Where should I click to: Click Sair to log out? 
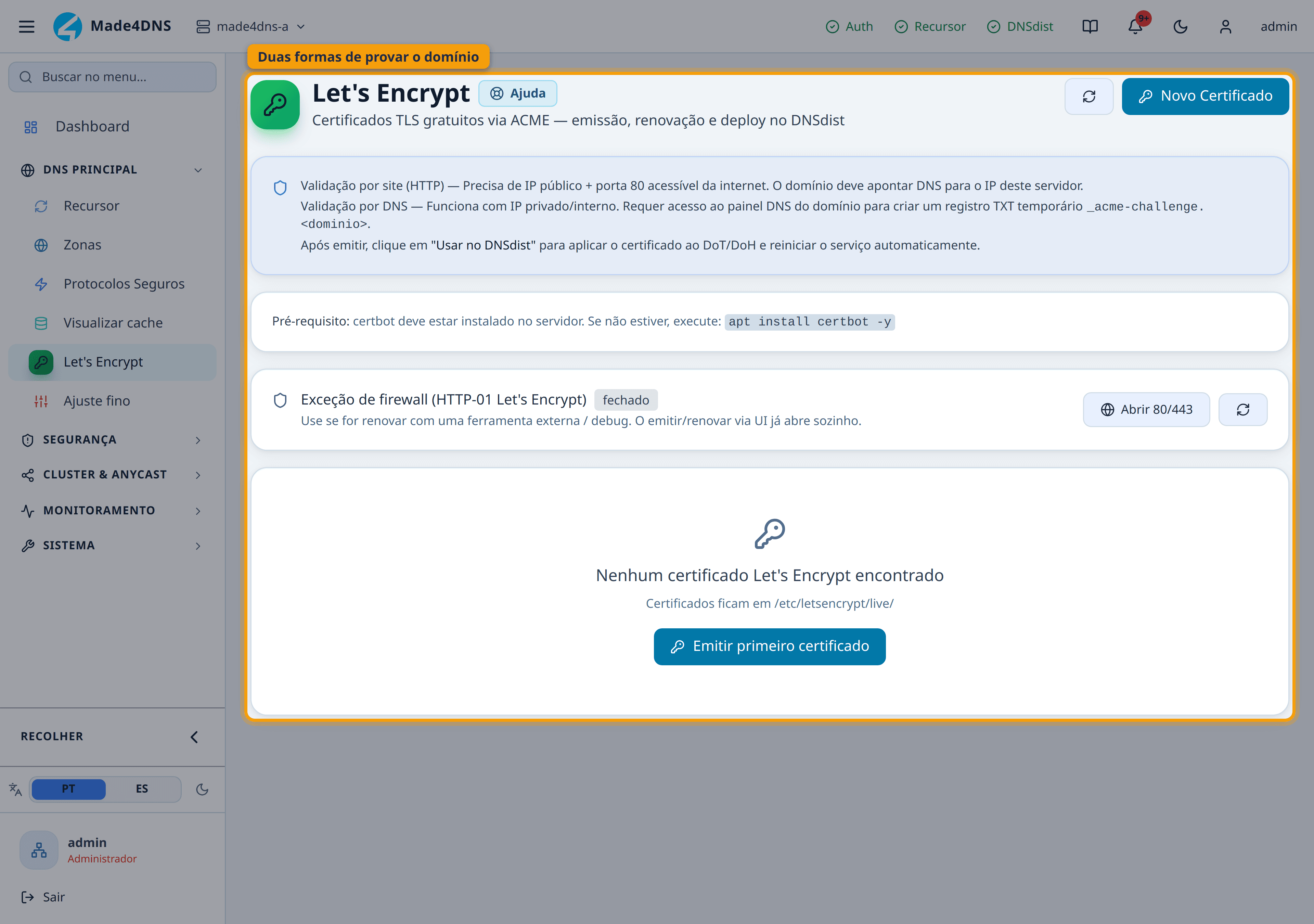pos(54,897)
